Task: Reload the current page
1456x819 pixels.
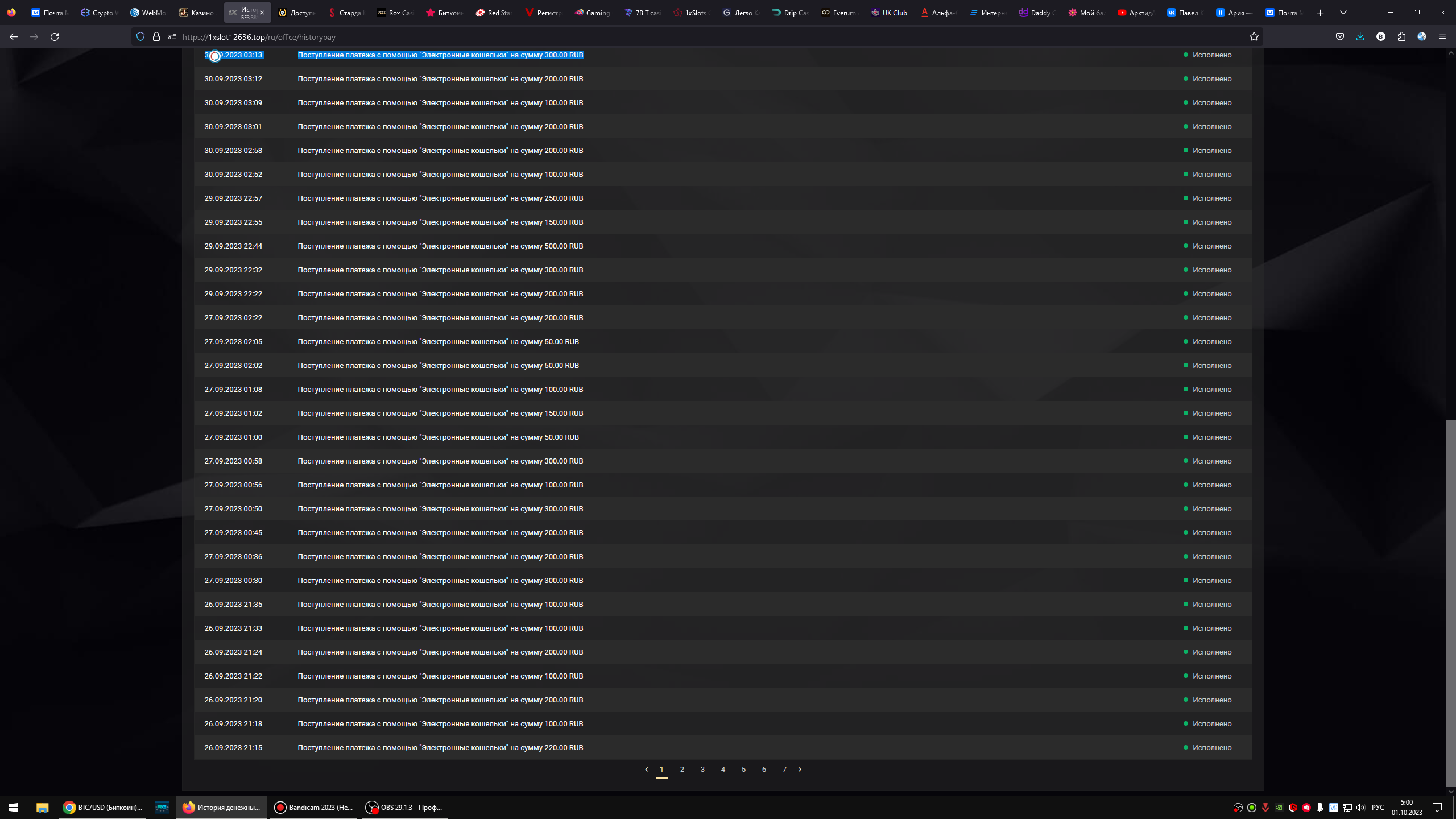Action: click(x=55, y=37)
